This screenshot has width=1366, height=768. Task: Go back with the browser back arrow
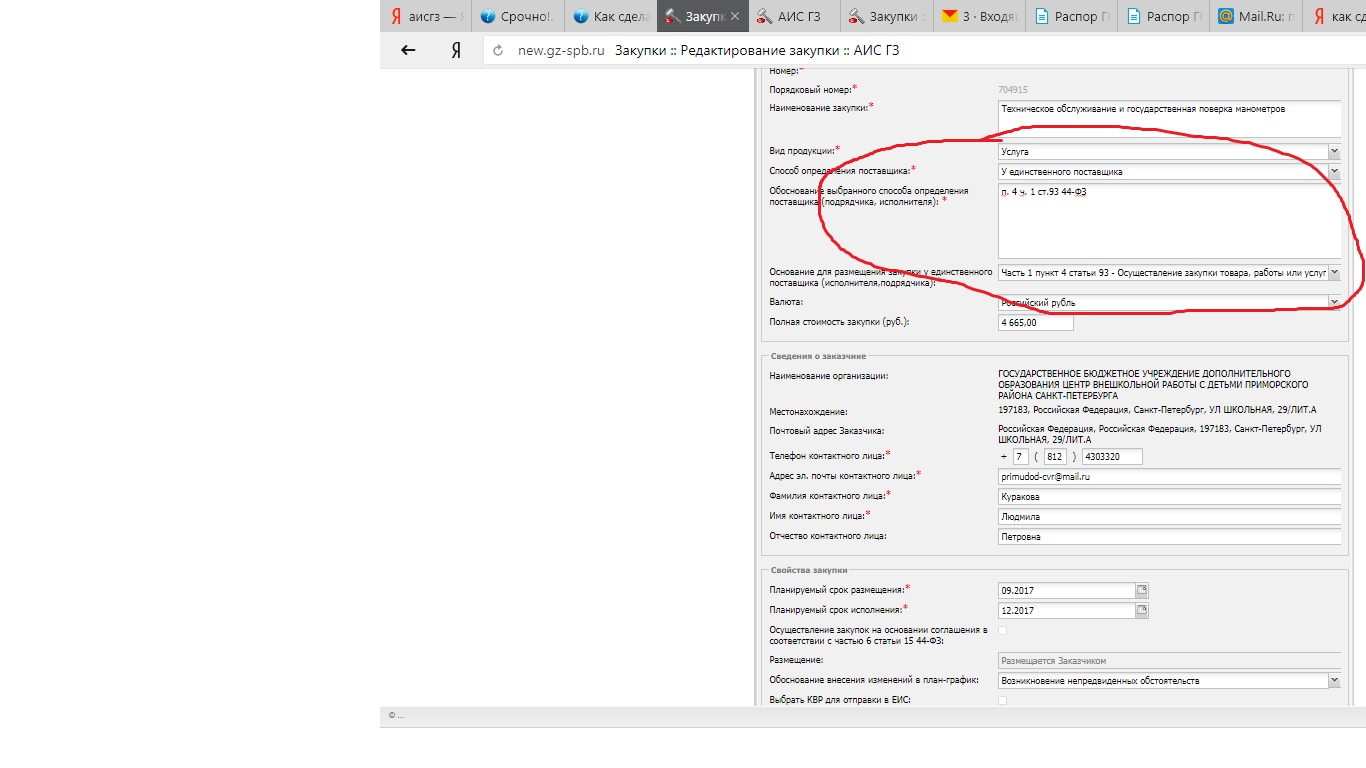(x=408, y=50)
